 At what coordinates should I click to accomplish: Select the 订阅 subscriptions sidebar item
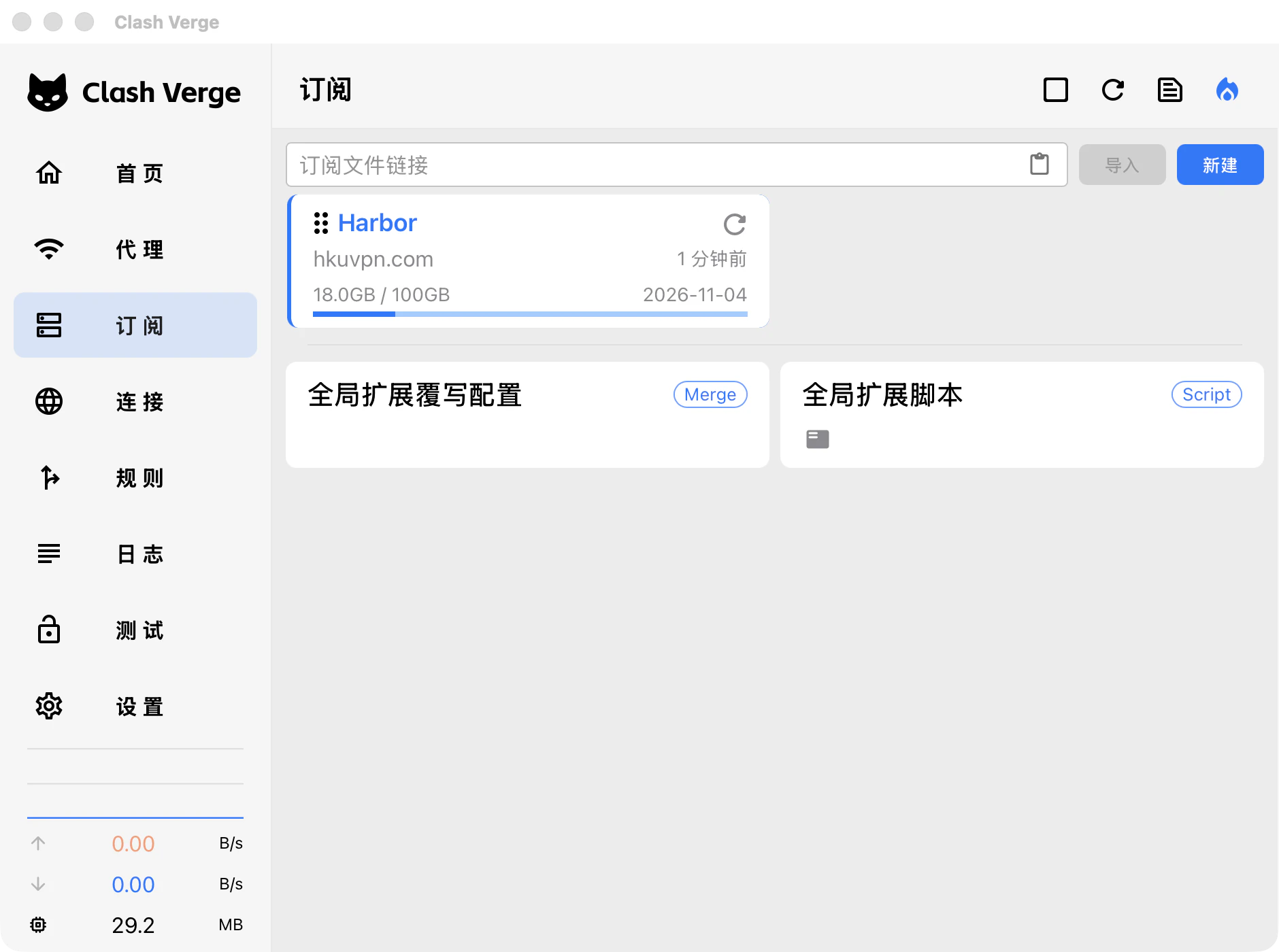click(135, 326)
